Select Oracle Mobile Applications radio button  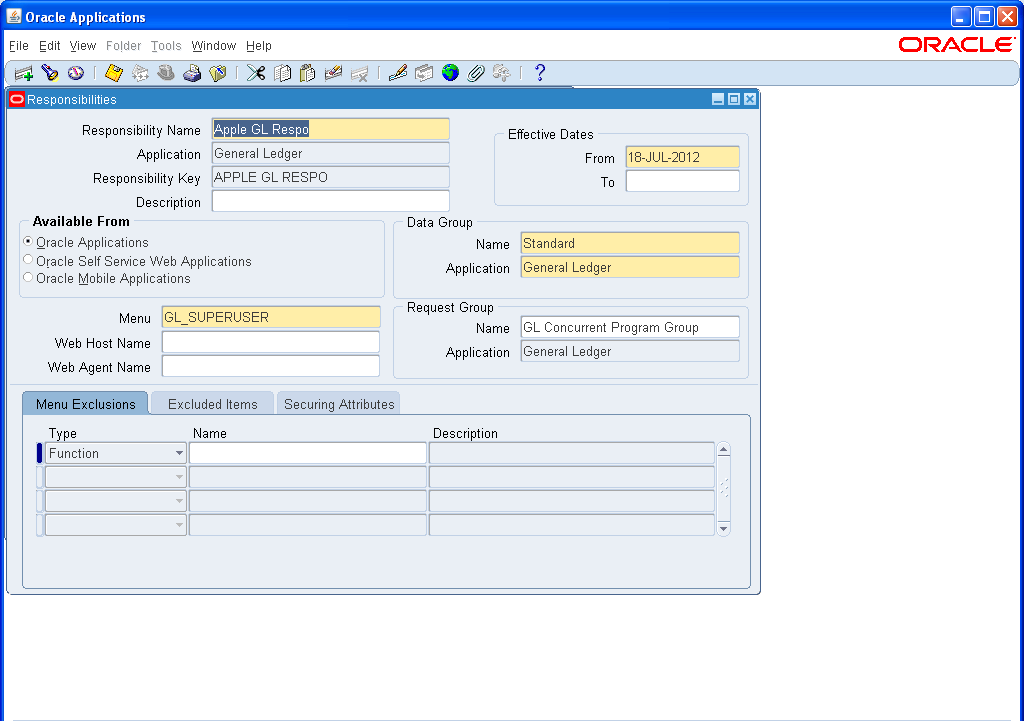[28, 278]
